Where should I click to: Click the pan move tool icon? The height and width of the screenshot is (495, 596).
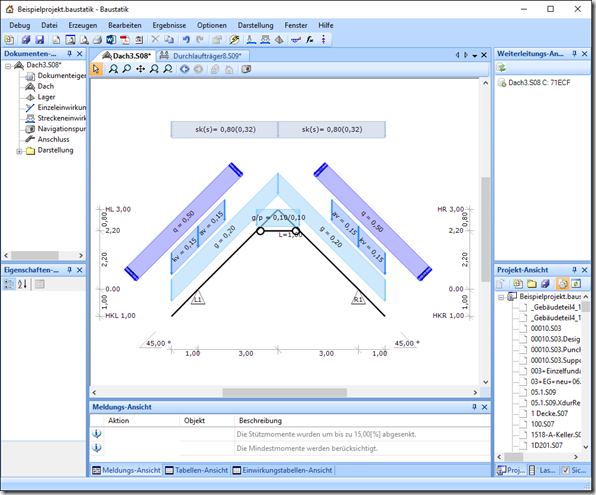(141, 69)
